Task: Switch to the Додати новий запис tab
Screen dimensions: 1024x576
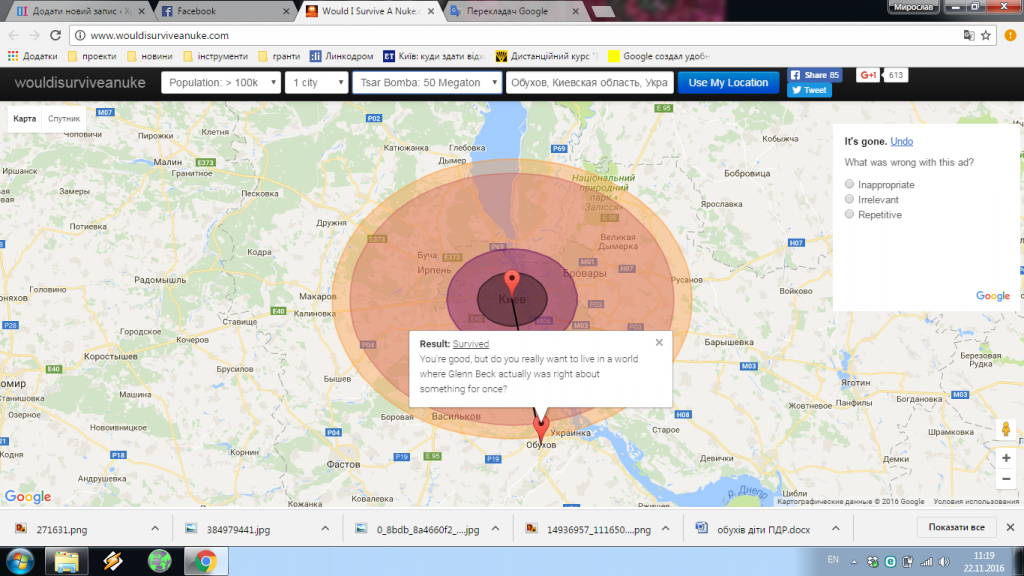Action: click(x=79, y=11)
